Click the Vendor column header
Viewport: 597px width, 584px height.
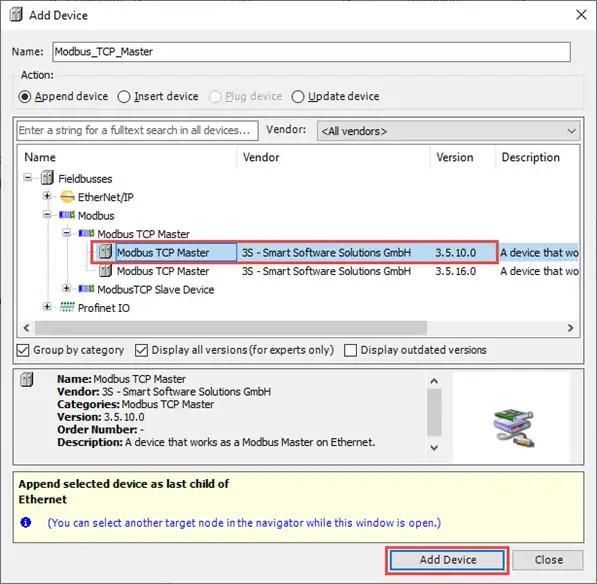[x=261, y=157]
